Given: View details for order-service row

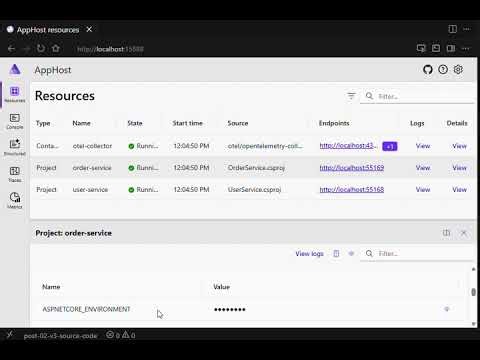Looking at the screenshot, I should pyautogui.click(x=459, y=168).
